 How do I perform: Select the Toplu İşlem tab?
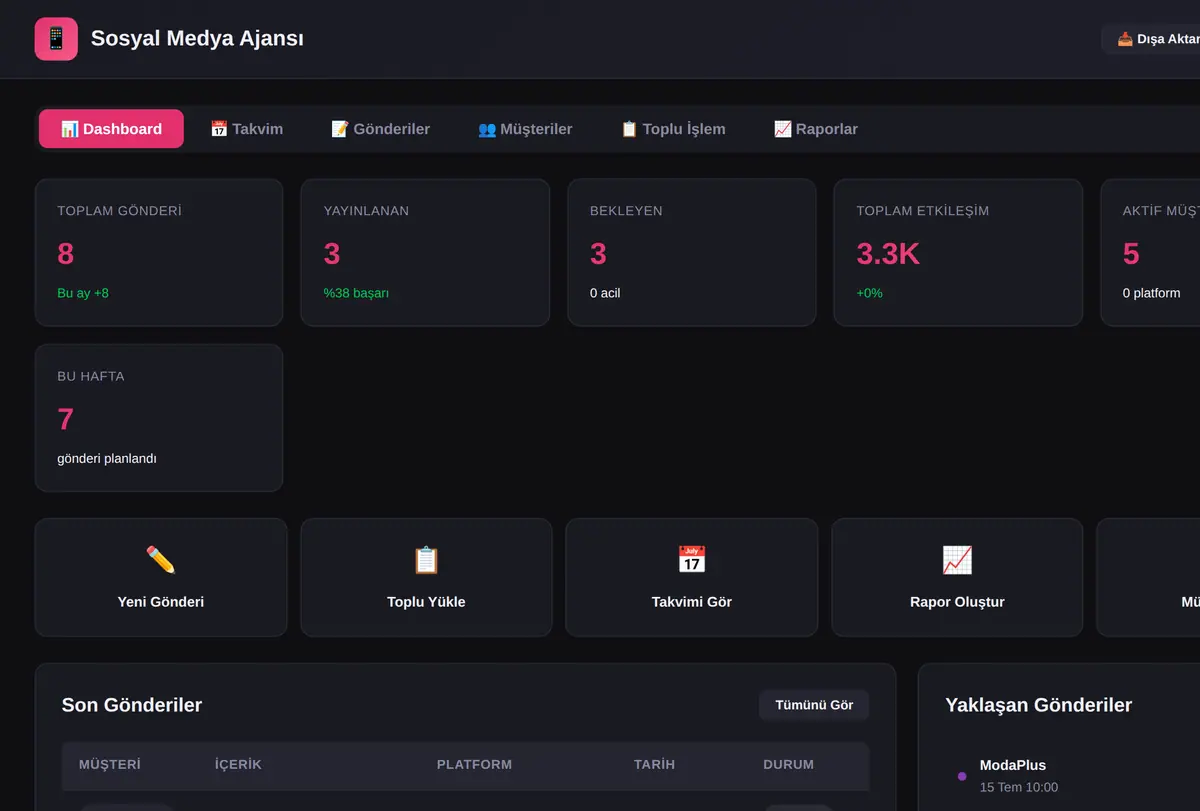673,129
